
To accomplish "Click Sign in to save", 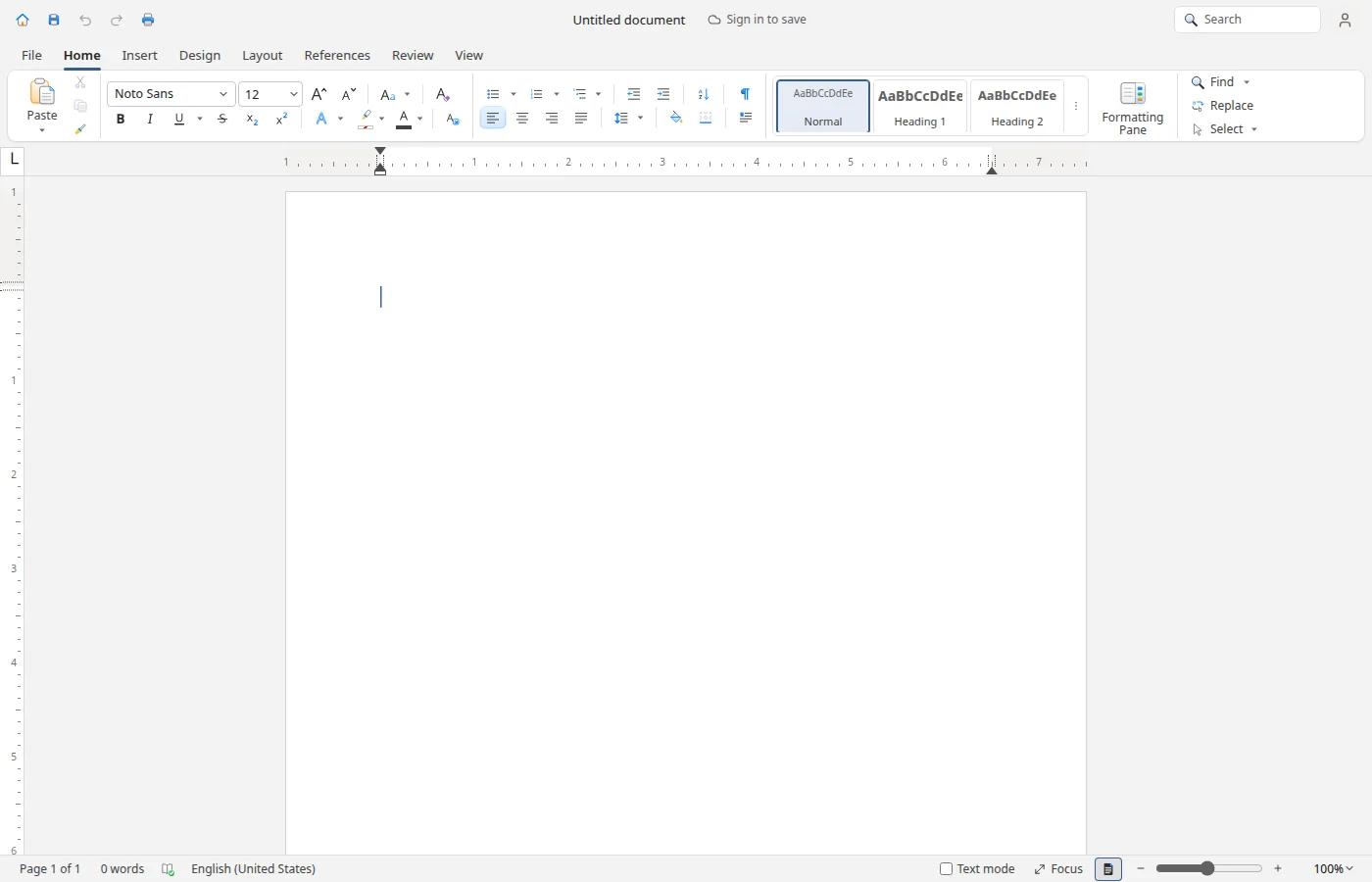I will pyautogui.click(x=758, y=20).
